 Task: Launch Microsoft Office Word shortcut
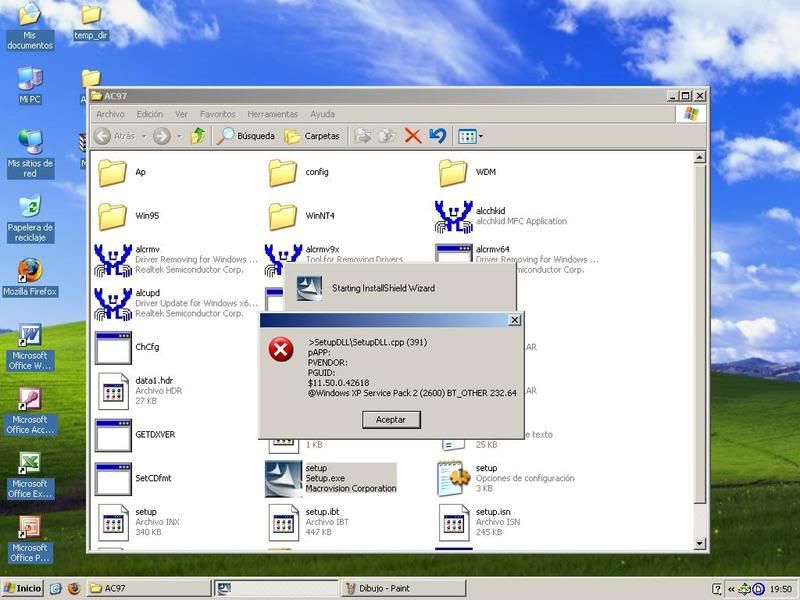pyautogui.click(x=30, y=347)
